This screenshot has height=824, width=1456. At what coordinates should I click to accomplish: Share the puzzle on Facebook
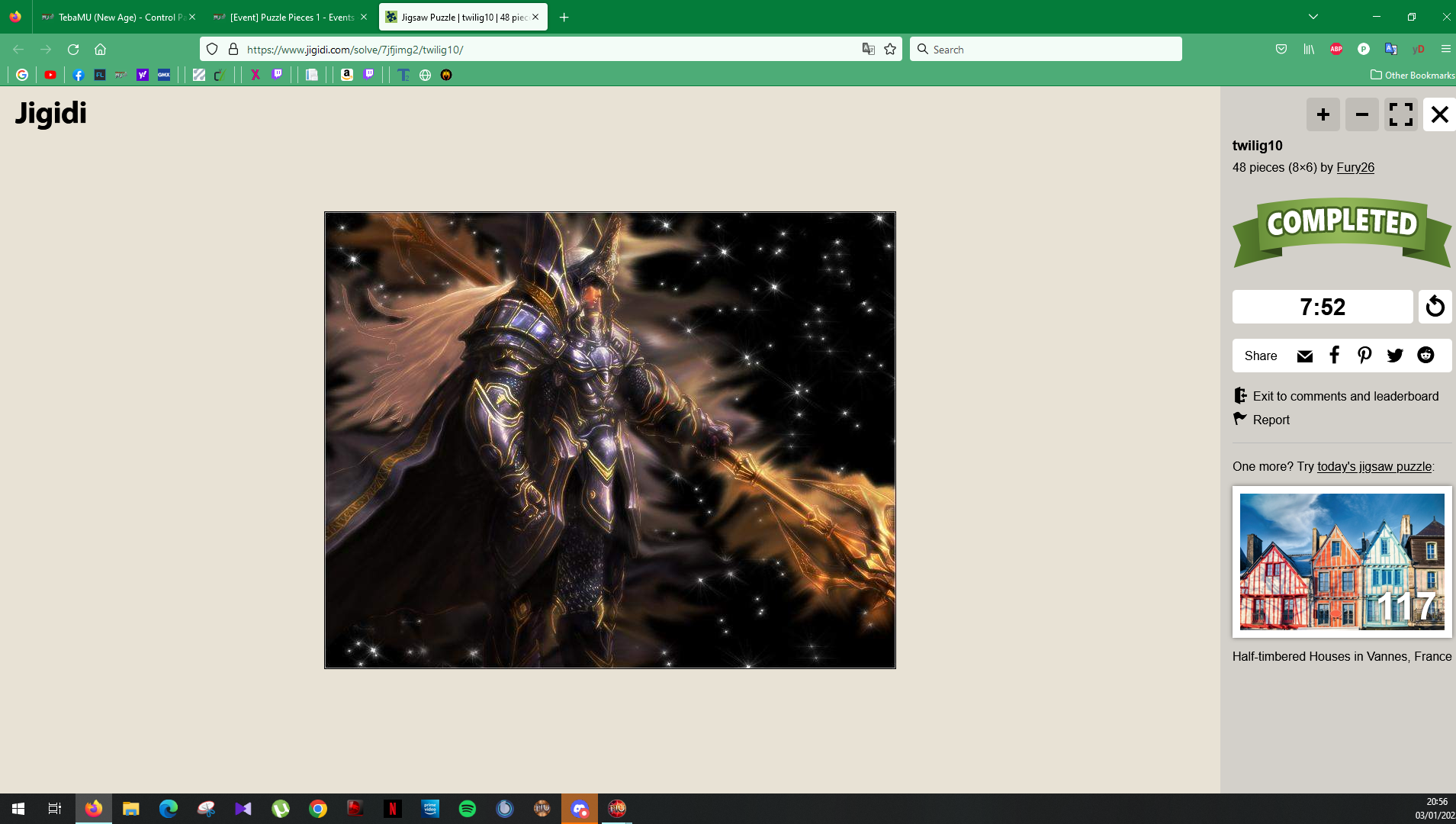click(x=1334, y=356)
